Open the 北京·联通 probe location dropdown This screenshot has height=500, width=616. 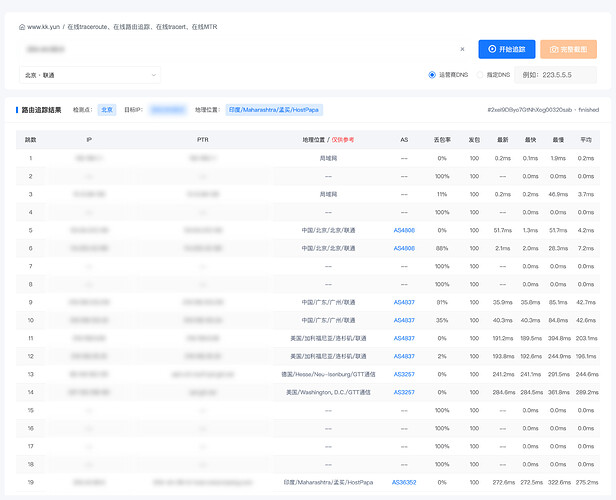click(90, 75)
